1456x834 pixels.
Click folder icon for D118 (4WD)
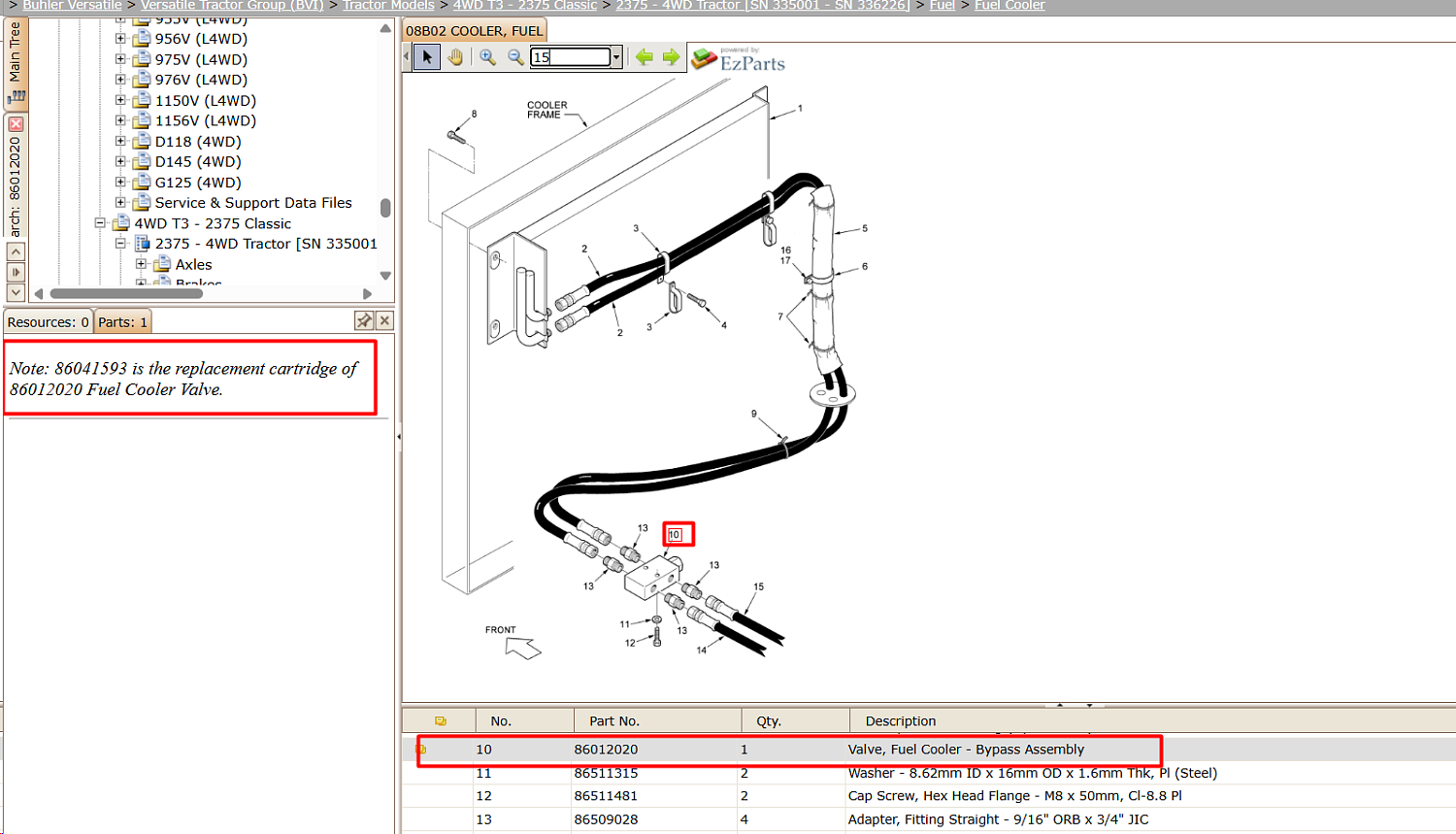142,142
